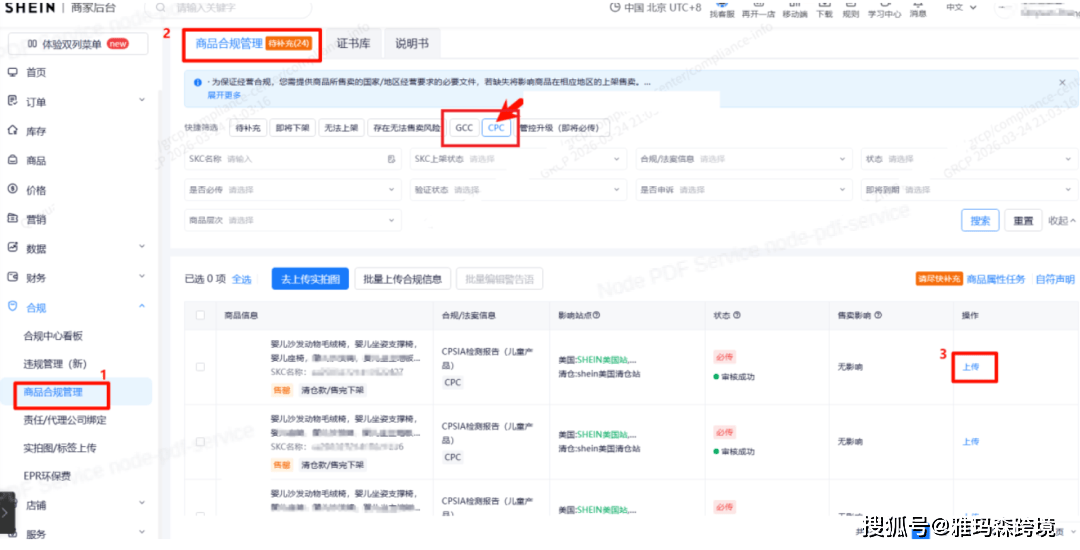Collapse the 合规 sidebar section chevron

click(142, 306)
